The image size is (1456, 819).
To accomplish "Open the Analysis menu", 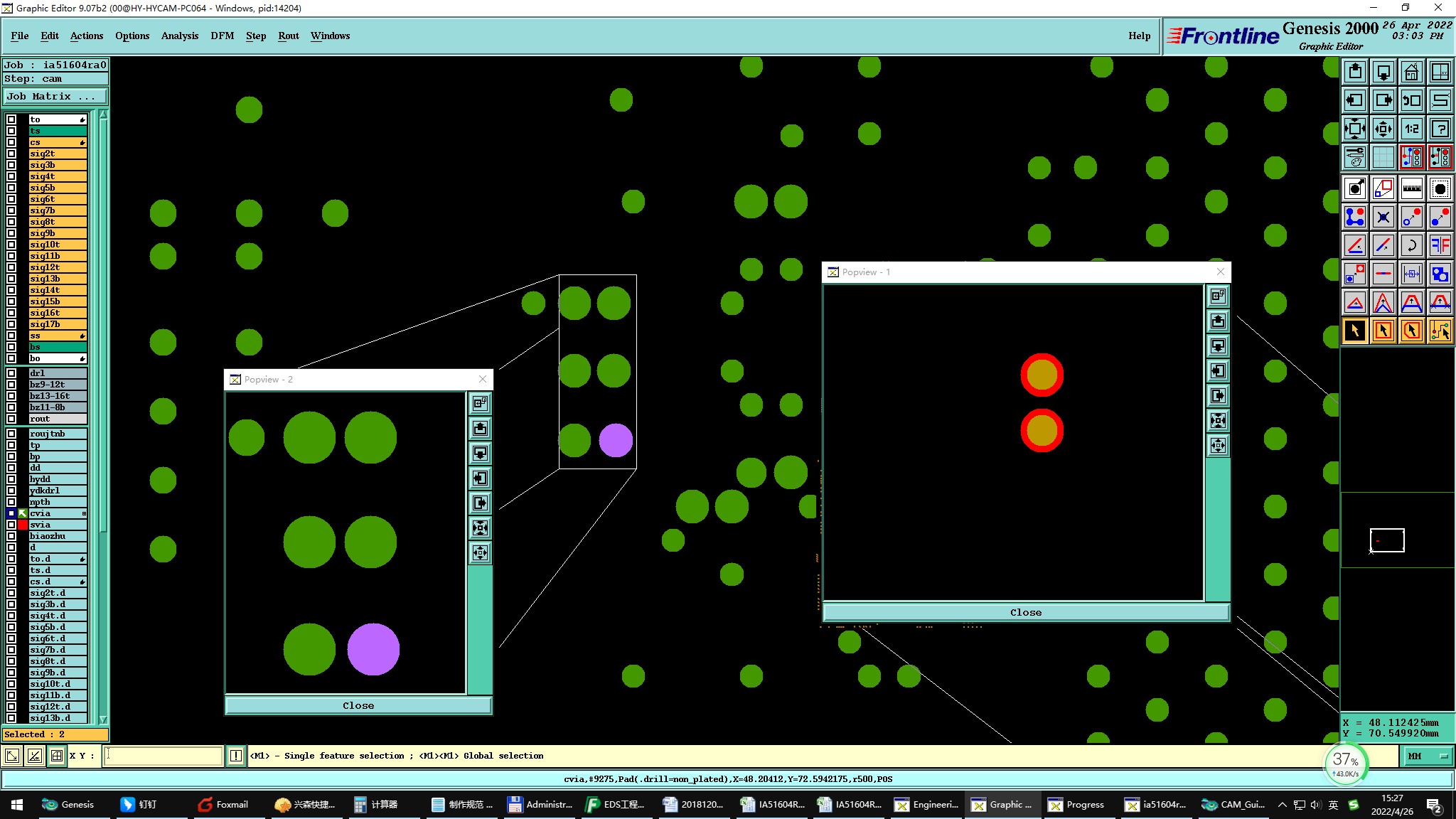I will coord(179,36).
